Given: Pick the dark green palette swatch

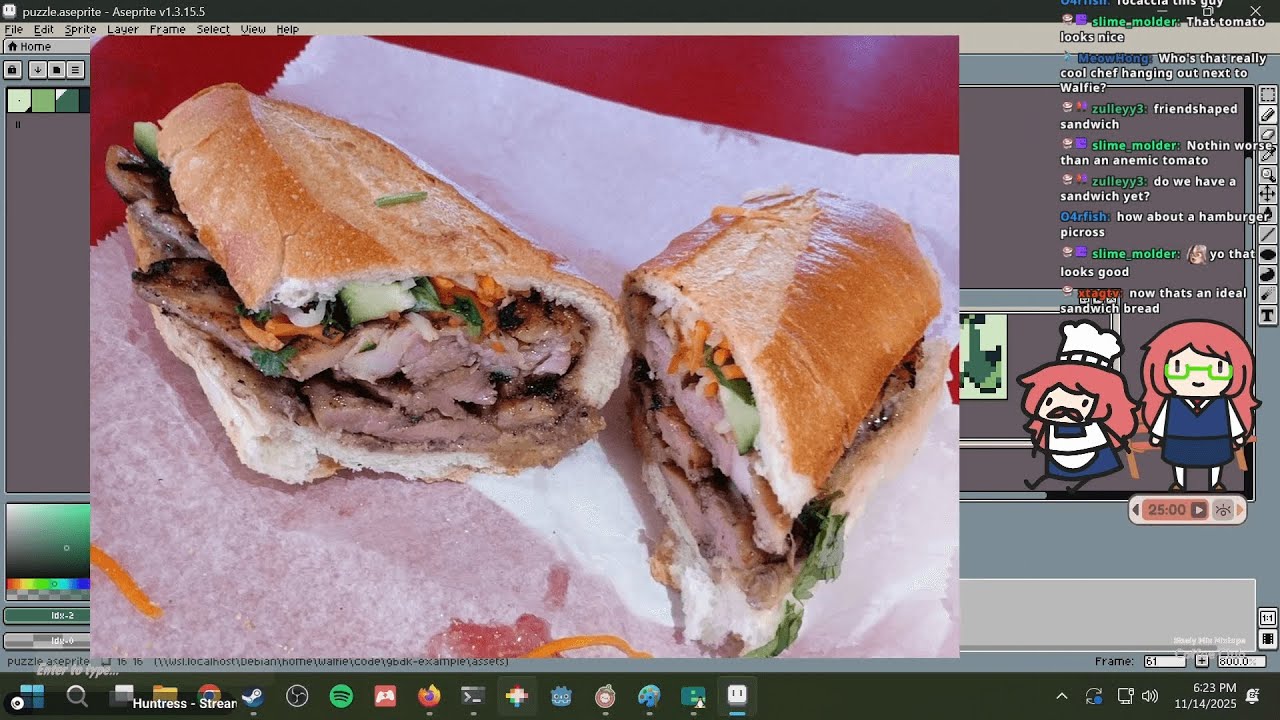Looking at the screenshot, I should tap(67, 100).
